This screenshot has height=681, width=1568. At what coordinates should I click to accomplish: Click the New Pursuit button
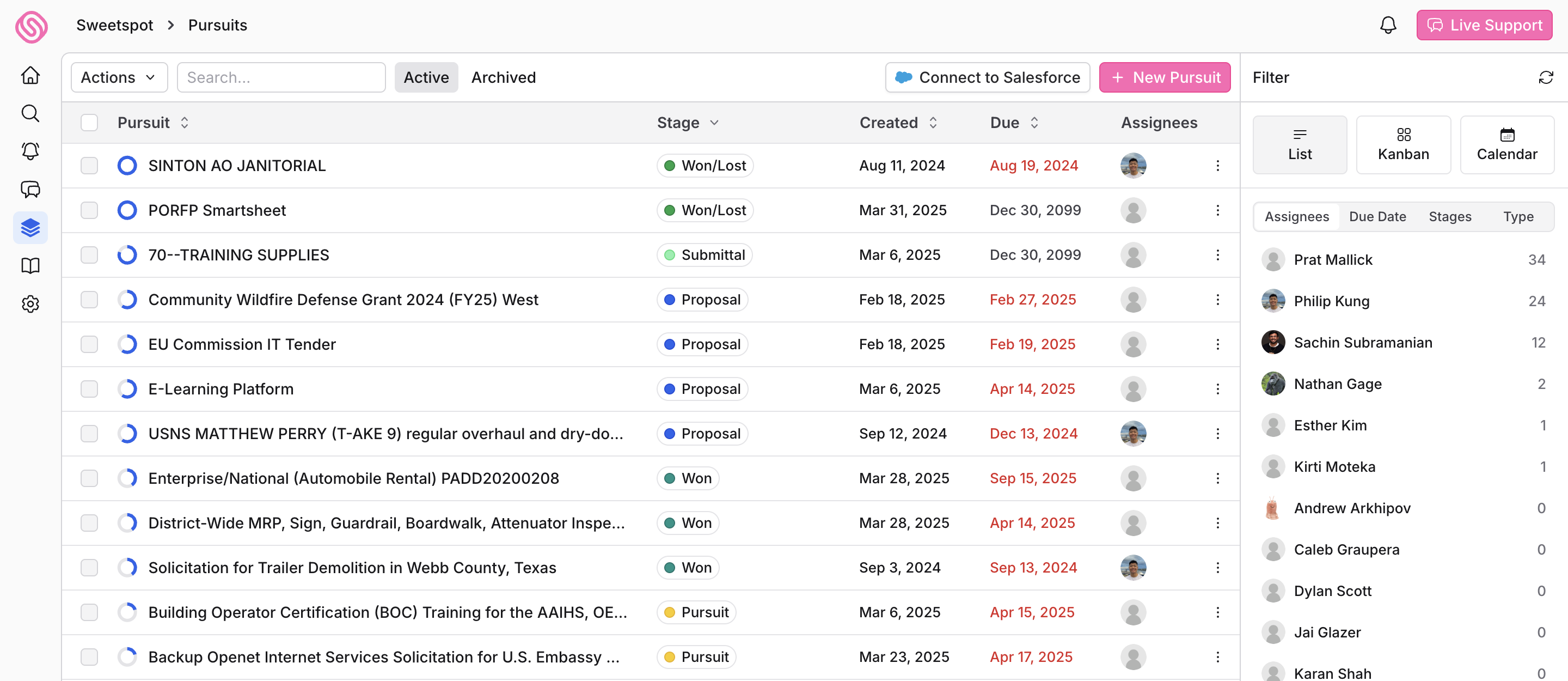[x=1165, y=77]
